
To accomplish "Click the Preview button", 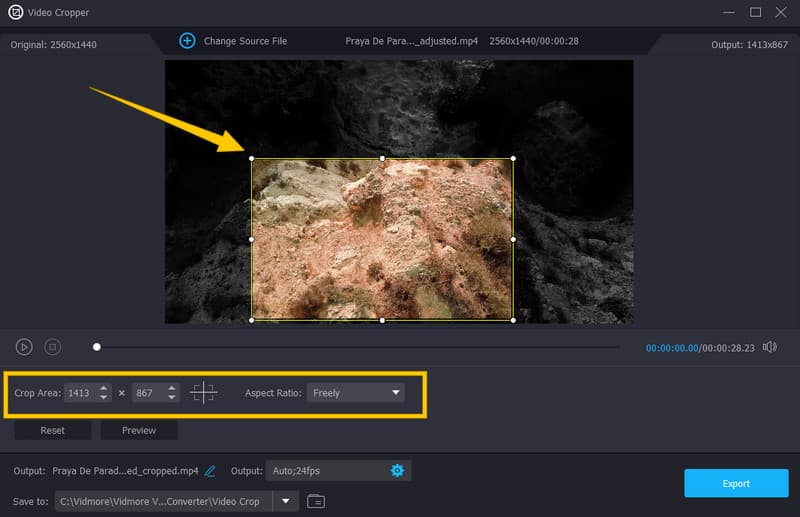I will coord(139,430).
